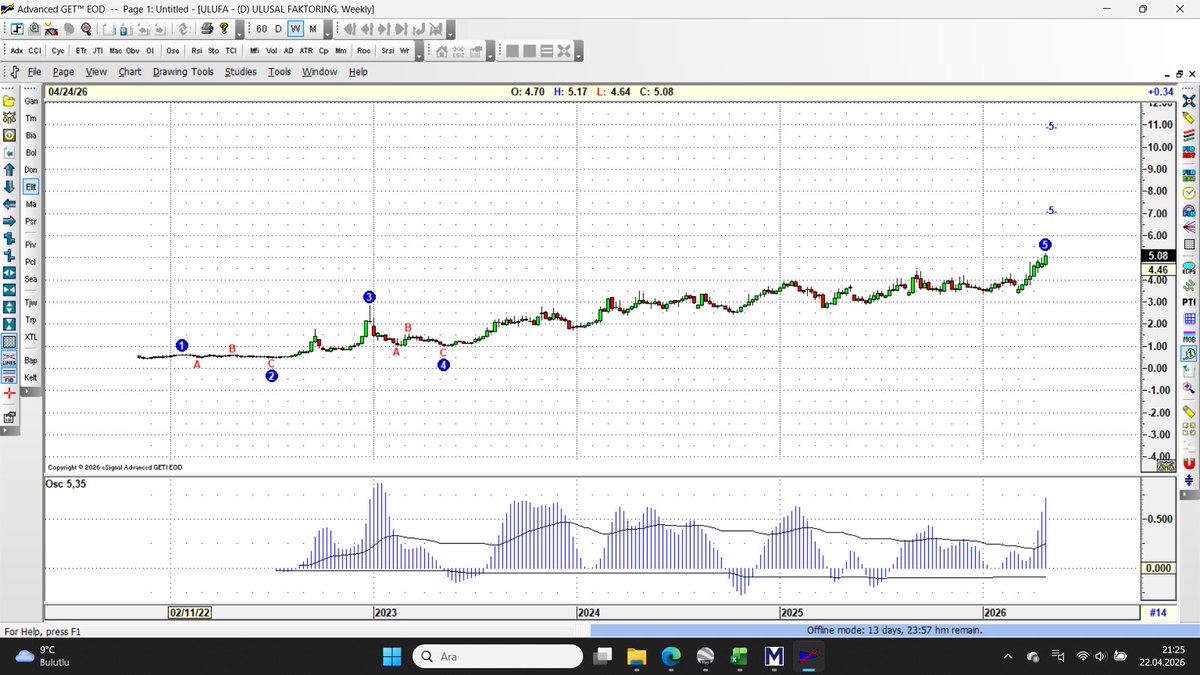Click the ELPS ellipse tool icon

pos(1190,268)
